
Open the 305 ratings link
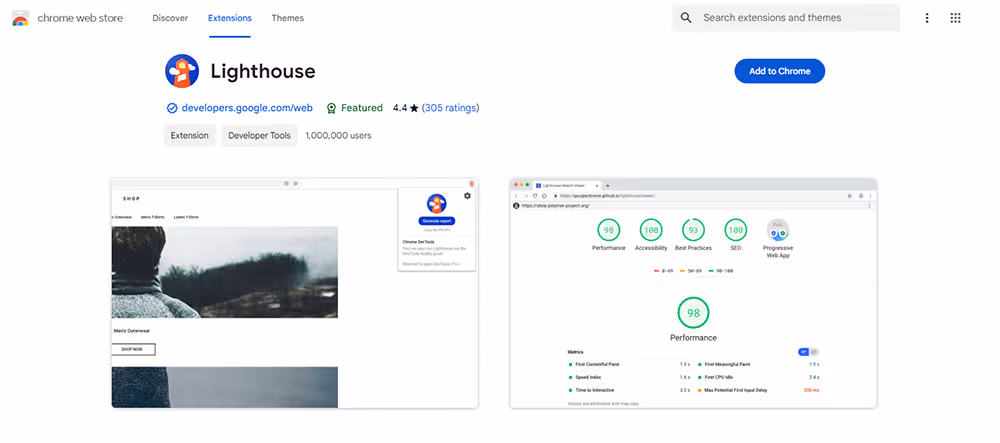point(450,108)
